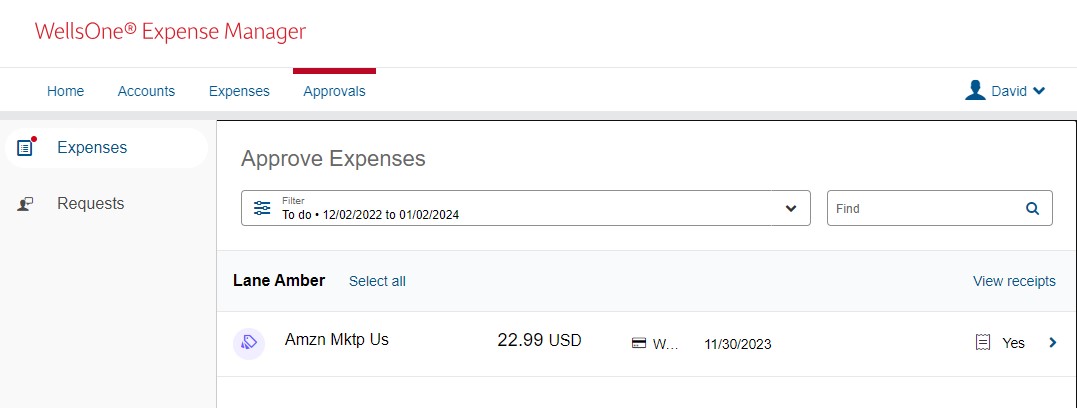
Task: Focus the Find search field
Action: coord(925,209)
